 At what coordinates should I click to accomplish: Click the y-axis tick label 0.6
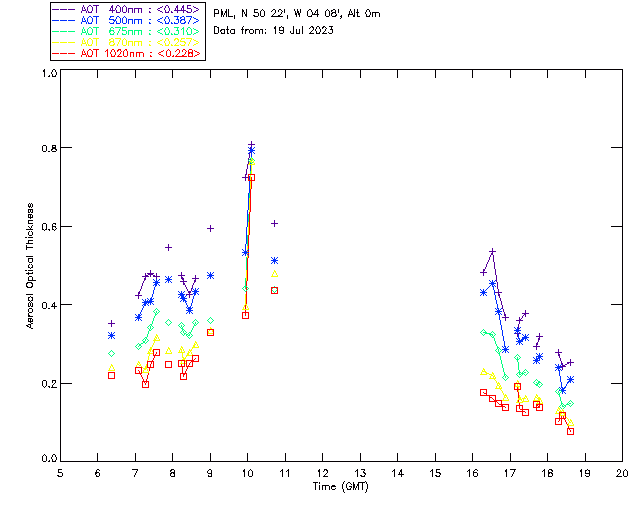(x=49, y=227)
